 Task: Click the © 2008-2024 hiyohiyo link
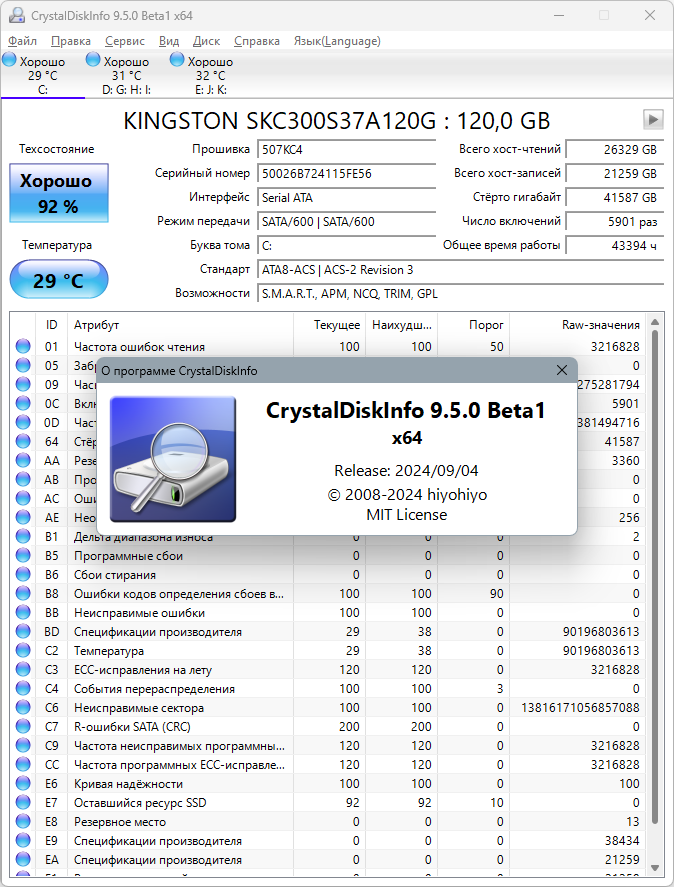[x=407, y=494]
